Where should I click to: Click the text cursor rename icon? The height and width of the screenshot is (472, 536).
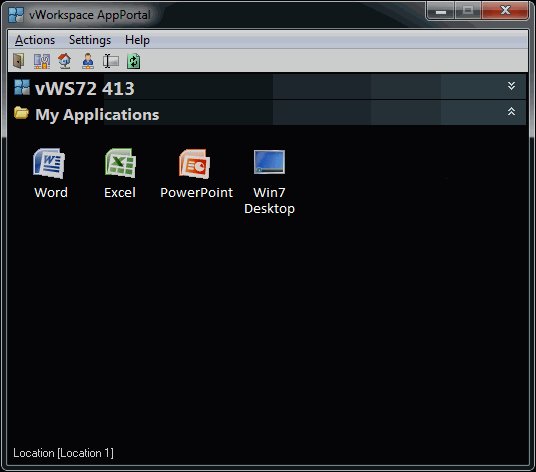[111, 62]
